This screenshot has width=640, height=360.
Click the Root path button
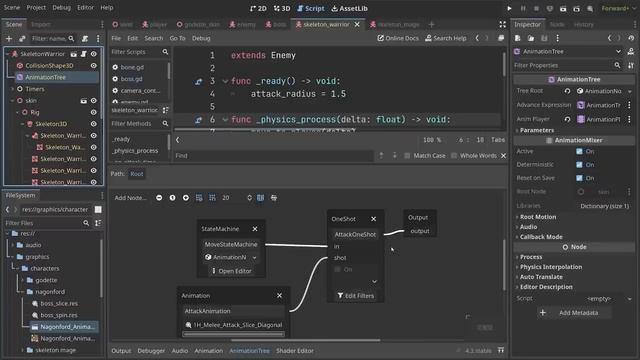click(x=137, y=174)
